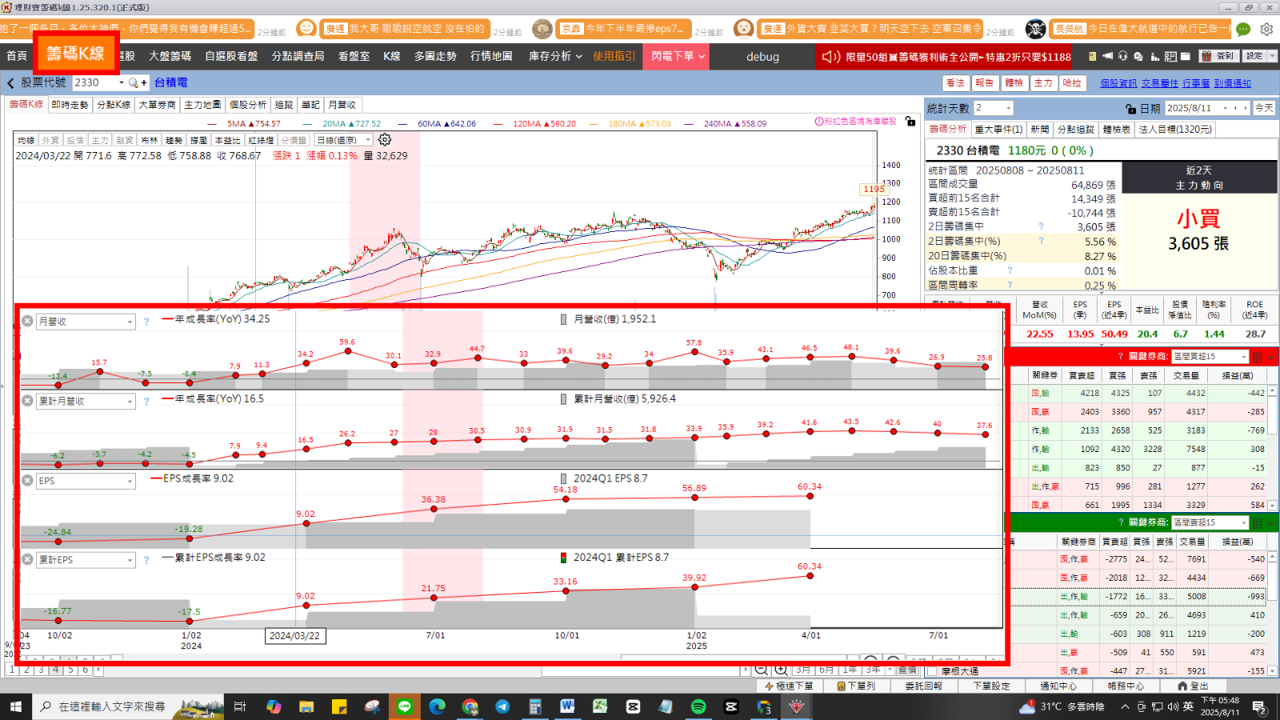Click the magnifier search icon next to stock code
This screenshot has width=1280, height=720.
[x=131, y=83]
